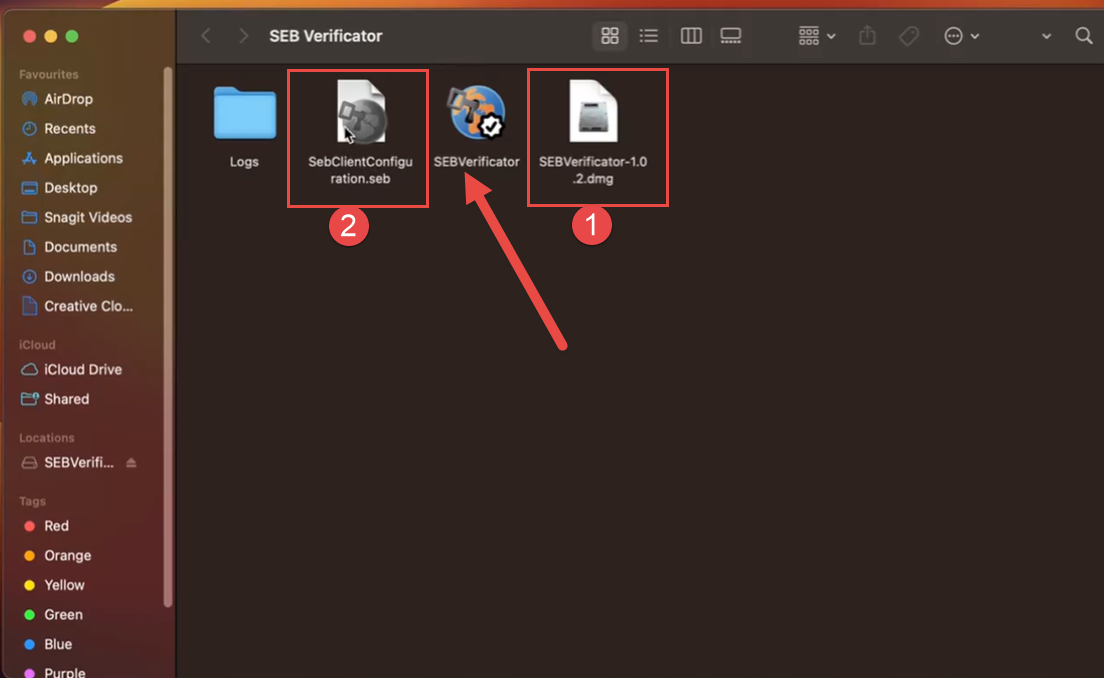This screenshot has width=1104, height=678.
Task: Switch to column view
Action: [690, 36]
